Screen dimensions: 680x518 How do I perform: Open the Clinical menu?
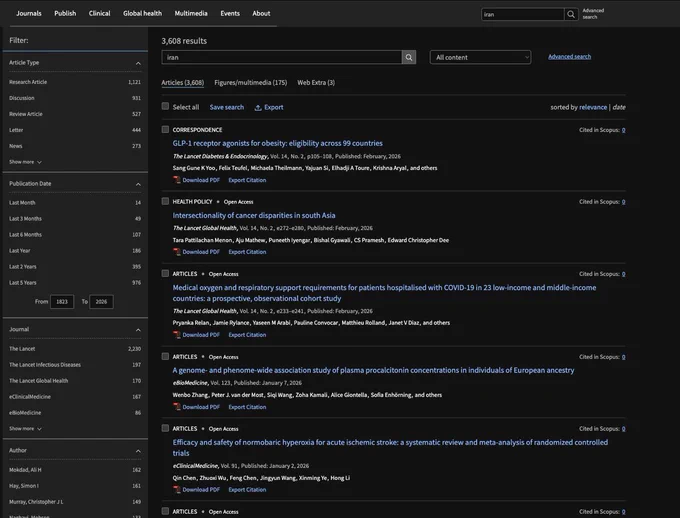99,13
